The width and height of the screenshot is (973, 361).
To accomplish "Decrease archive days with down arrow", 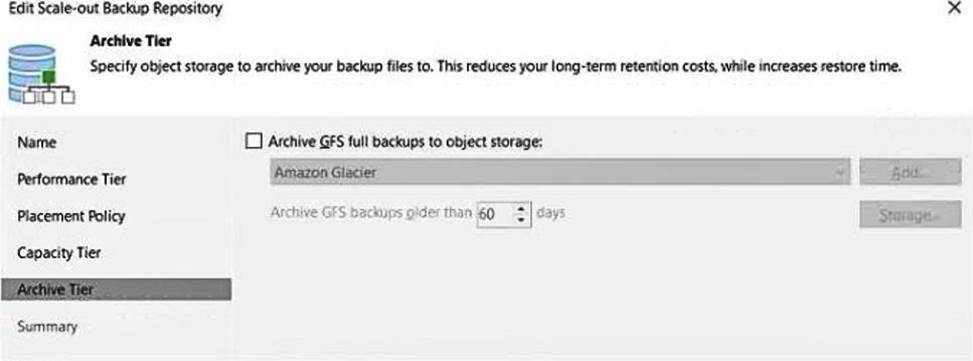I will tap(521, 220).
